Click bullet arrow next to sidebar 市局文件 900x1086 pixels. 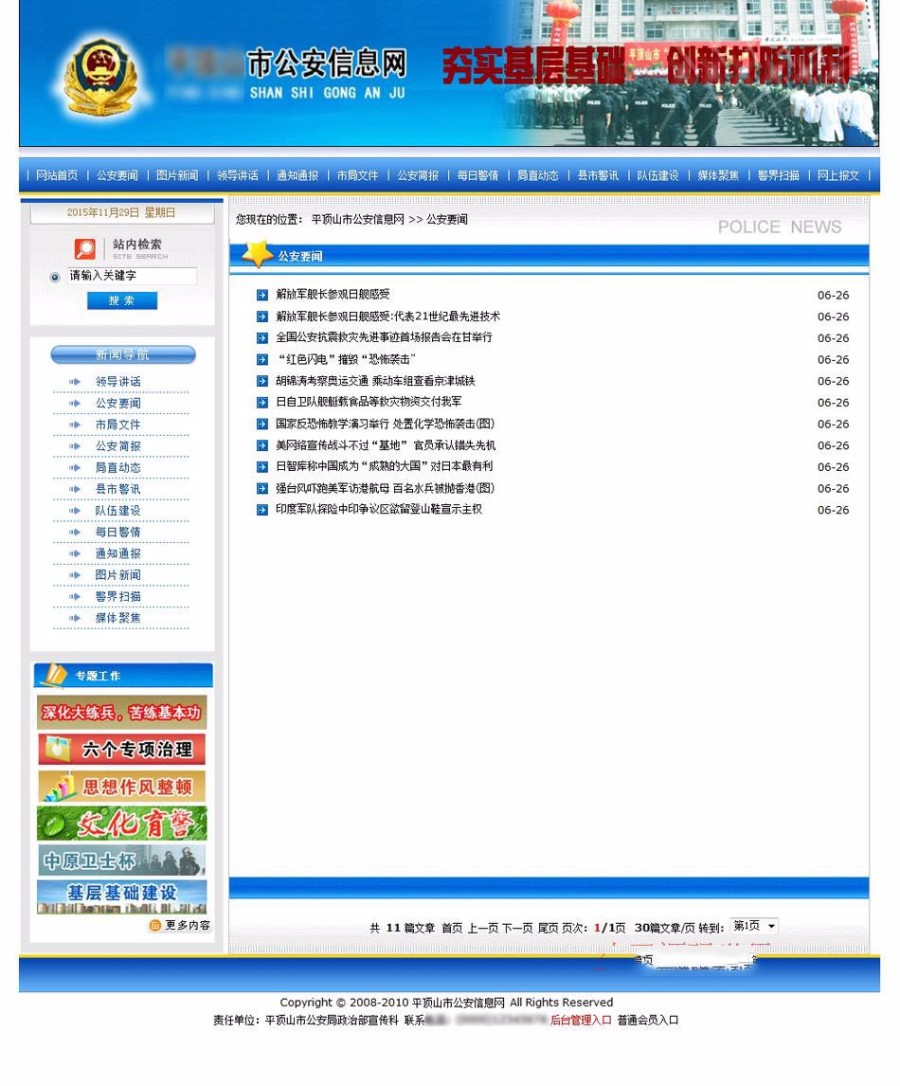click(75, 425)
